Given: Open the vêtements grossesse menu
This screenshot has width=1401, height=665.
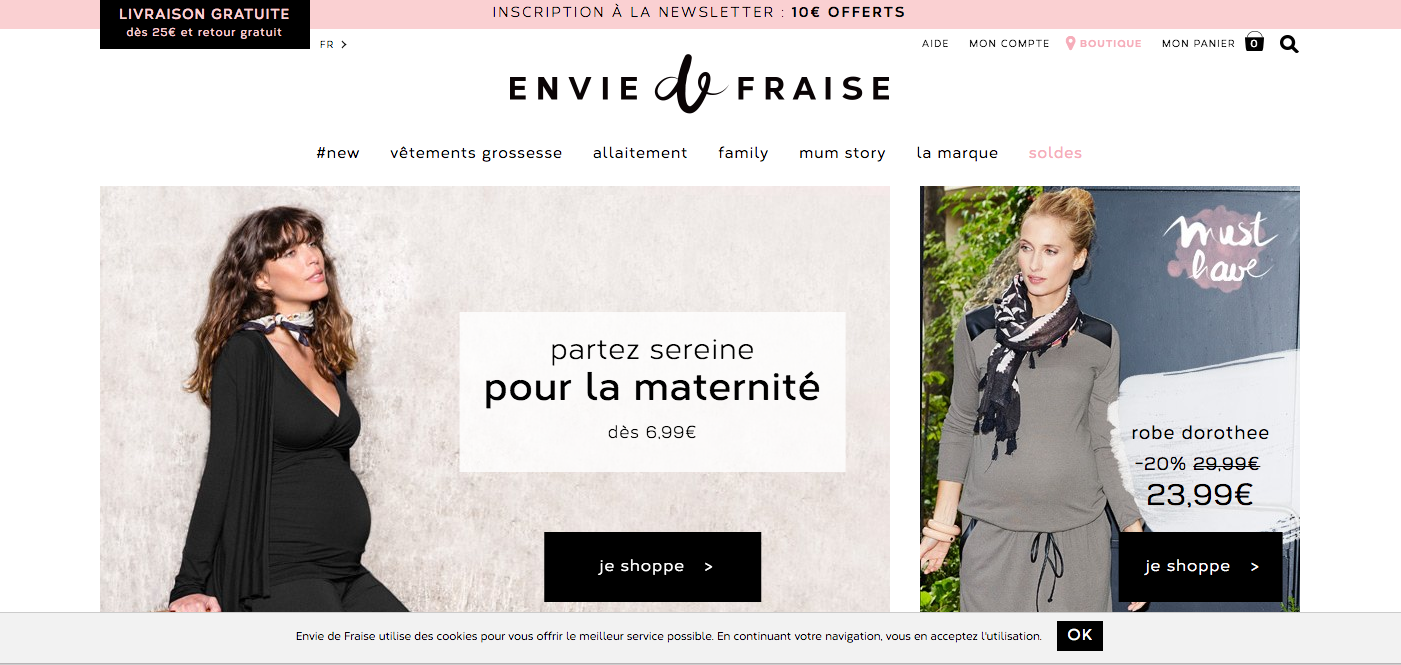Looking at the screenshot, I should [476, 153].
